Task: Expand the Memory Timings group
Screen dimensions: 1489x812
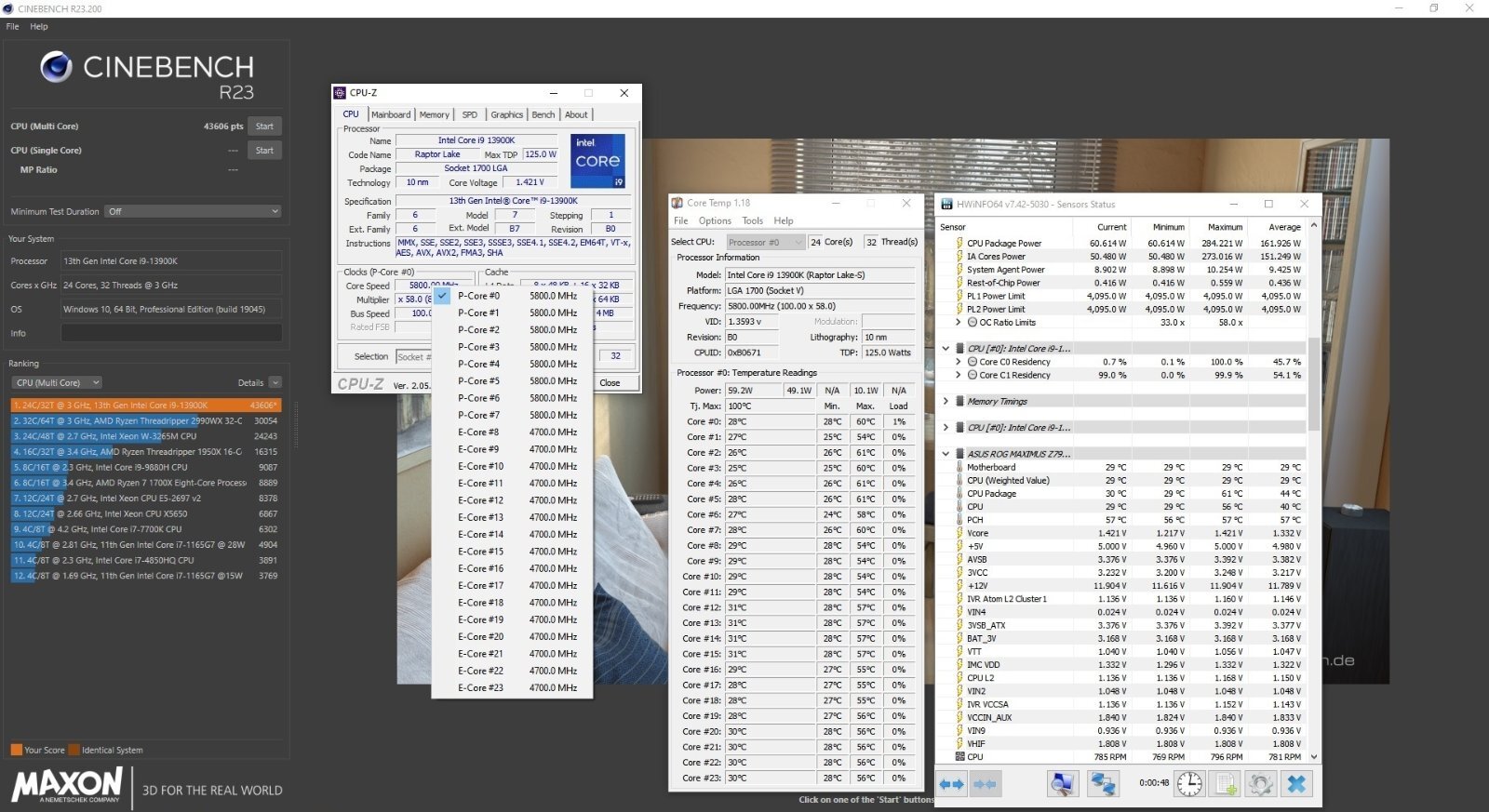Action: 946,401
